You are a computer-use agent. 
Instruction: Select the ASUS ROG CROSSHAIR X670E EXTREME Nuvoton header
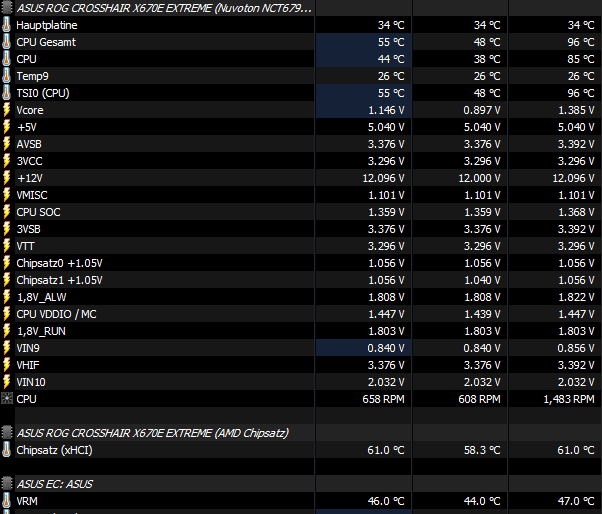[x=164, y=8]
